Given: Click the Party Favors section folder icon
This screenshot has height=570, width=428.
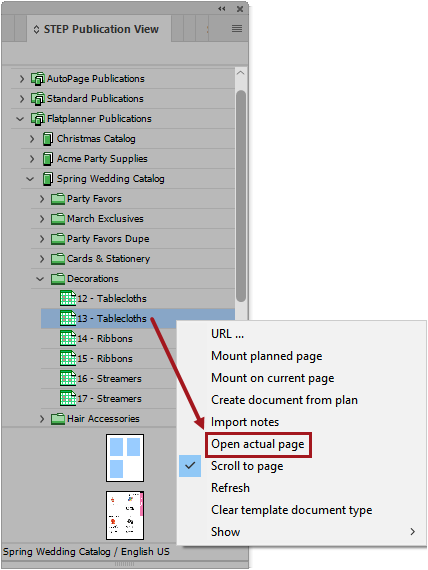Looking at the screenshot, I should tap(58, 199).
